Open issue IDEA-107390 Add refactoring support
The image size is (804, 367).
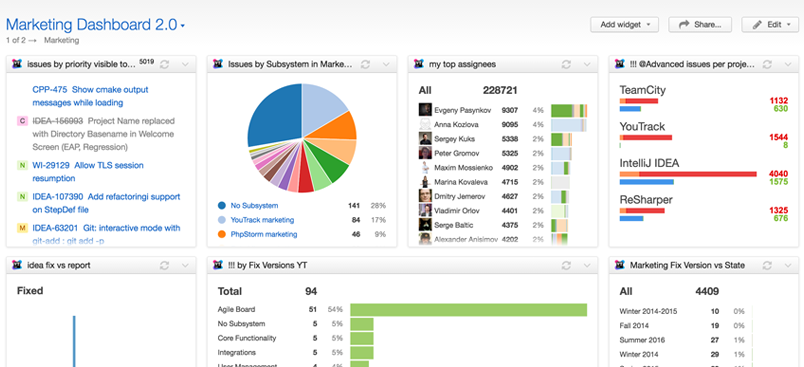[x=106, y=203]
